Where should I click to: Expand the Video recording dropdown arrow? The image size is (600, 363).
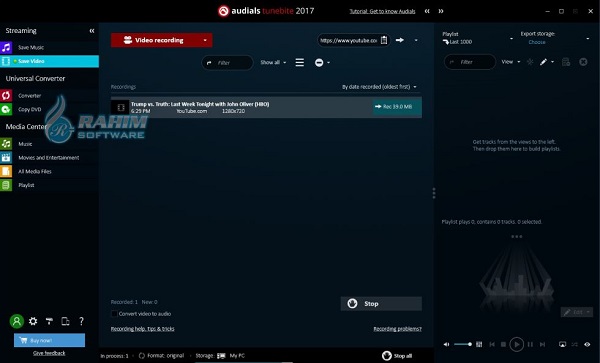pos(205,40)
